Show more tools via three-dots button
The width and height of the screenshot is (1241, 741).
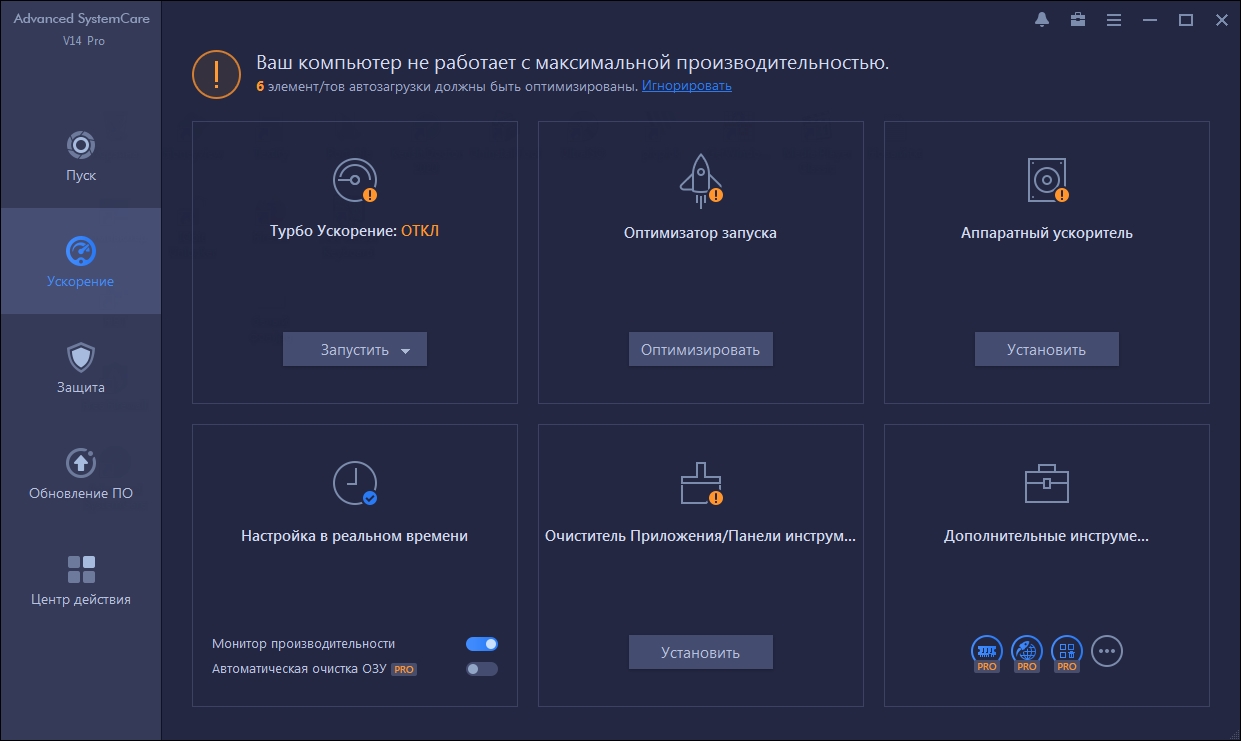[x=1107, y=651]
